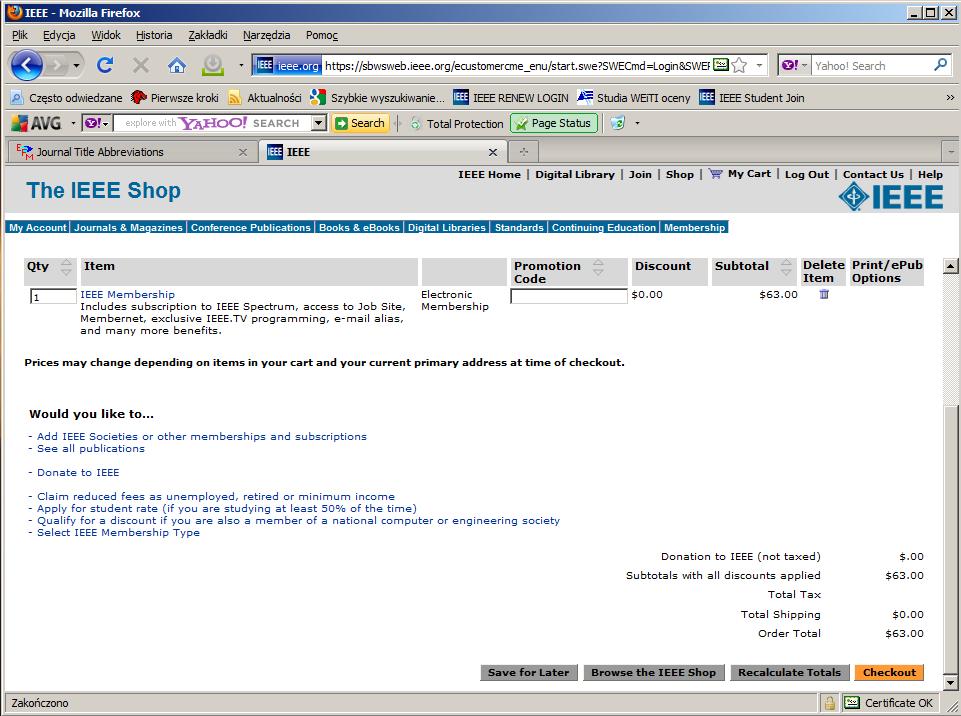
Task: Click the AVG Search button
Action: click(360, 123)
